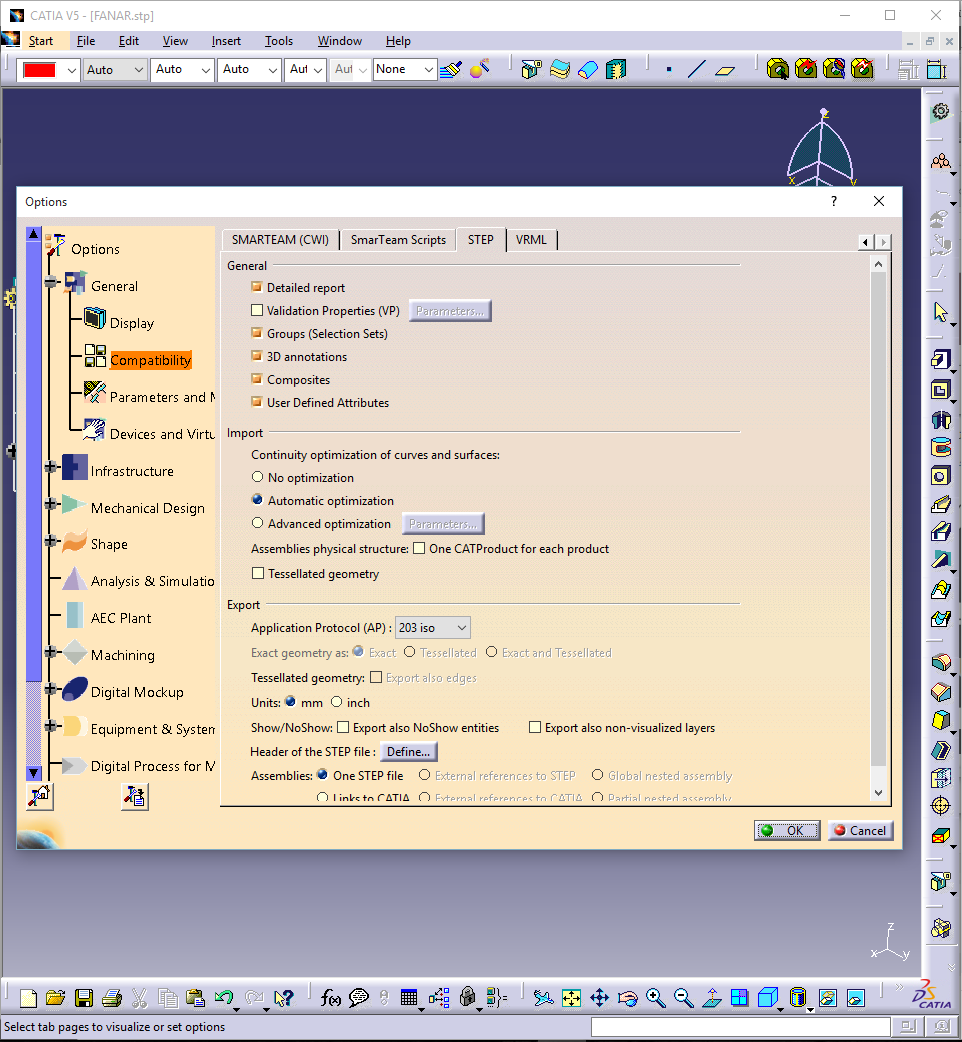Open the Insert menu

226,41
